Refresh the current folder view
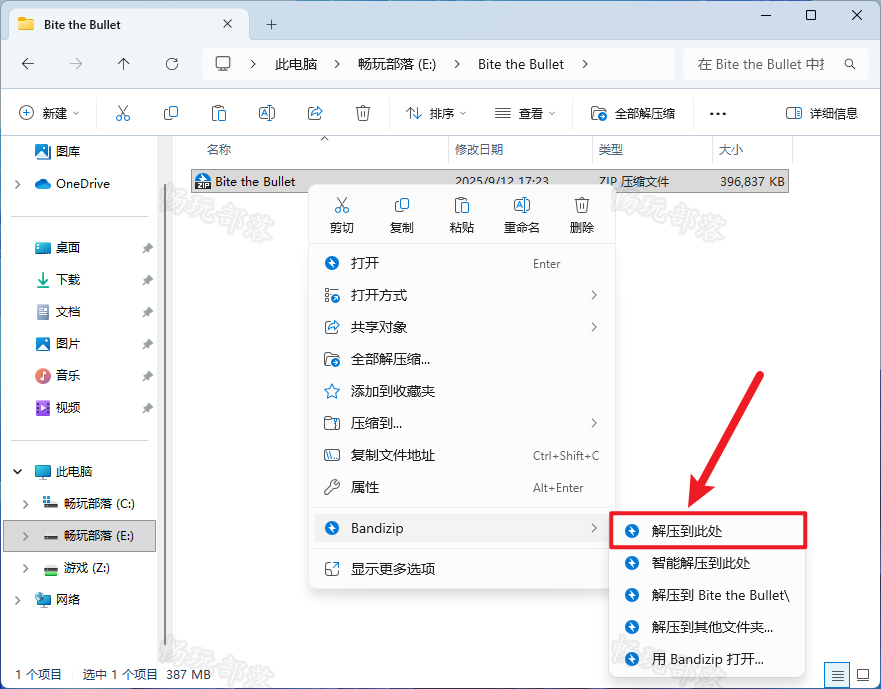Viewport: 881px width, 689px height. 172,64
